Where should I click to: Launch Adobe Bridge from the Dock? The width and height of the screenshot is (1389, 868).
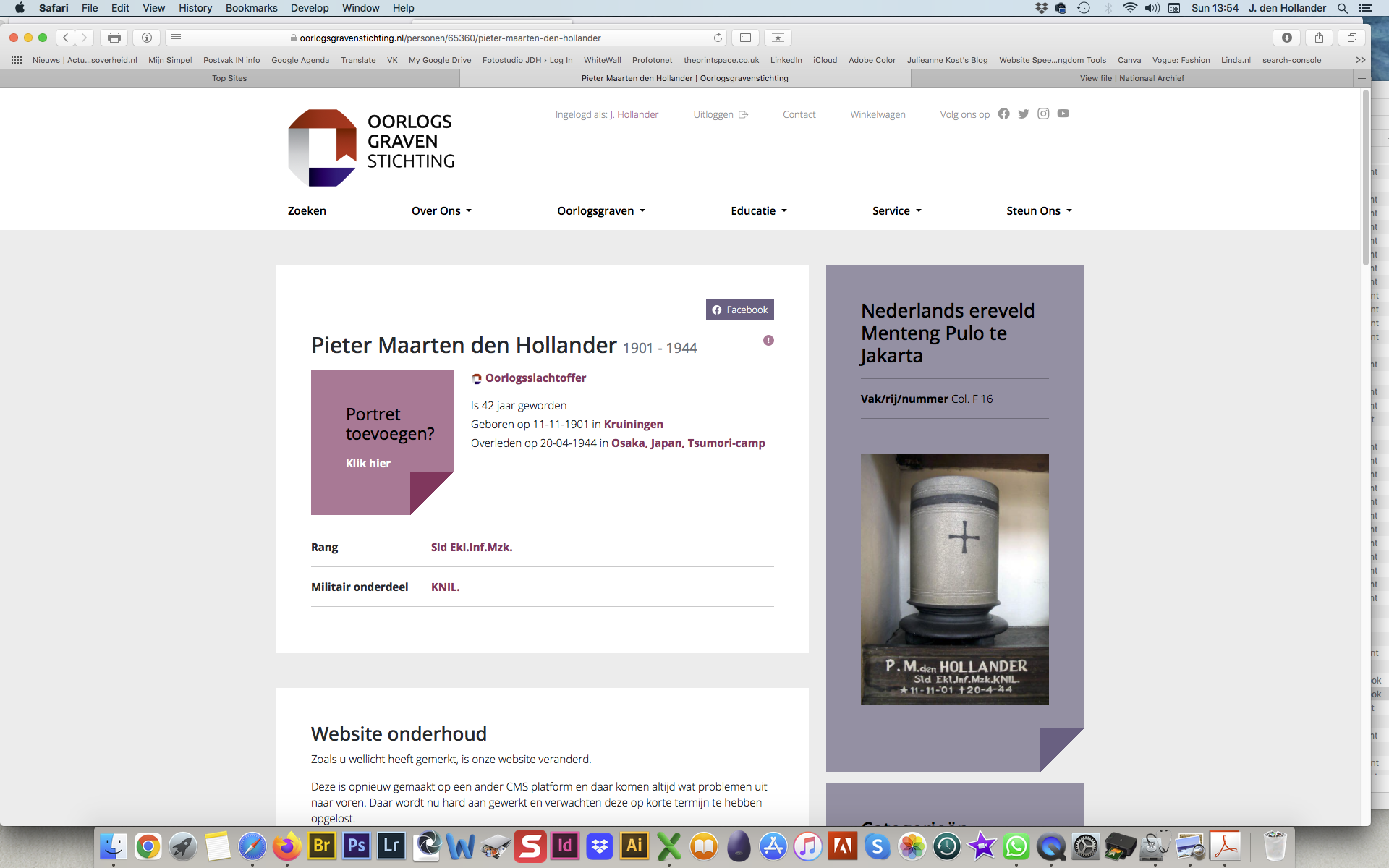point(322,846)
